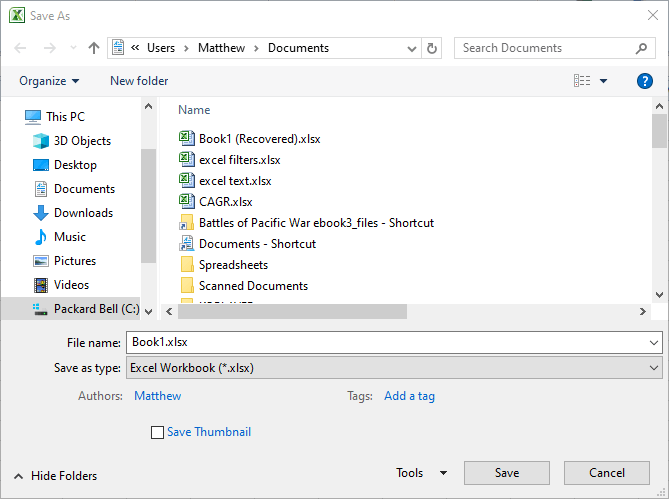Create a New folder
Screen dimensions: 669x499
click(139, 81)
